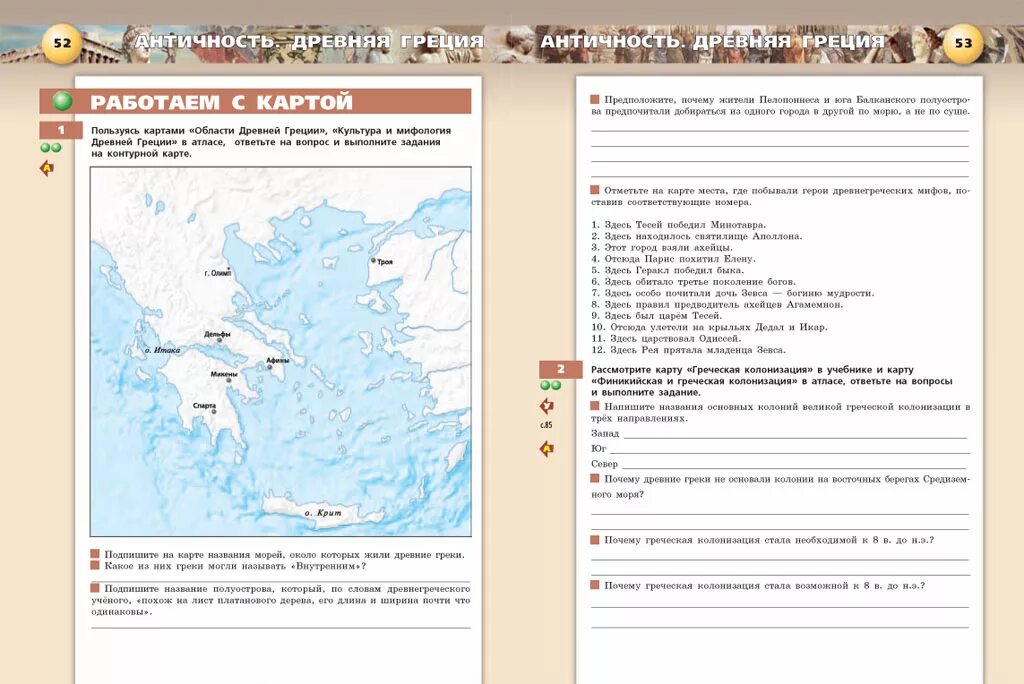Viewport: 1024px width, 684px height.
Task: Click item "1. Здесь Тесей победил Минотавра."
Action: click(679, 225)
